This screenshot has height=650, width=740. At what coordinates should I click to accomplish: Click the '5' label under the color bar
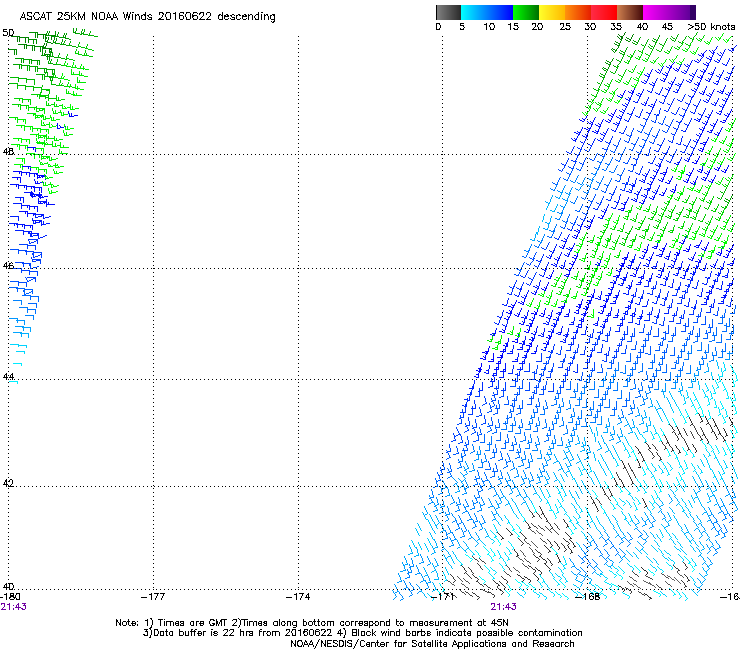coord(462,27)
